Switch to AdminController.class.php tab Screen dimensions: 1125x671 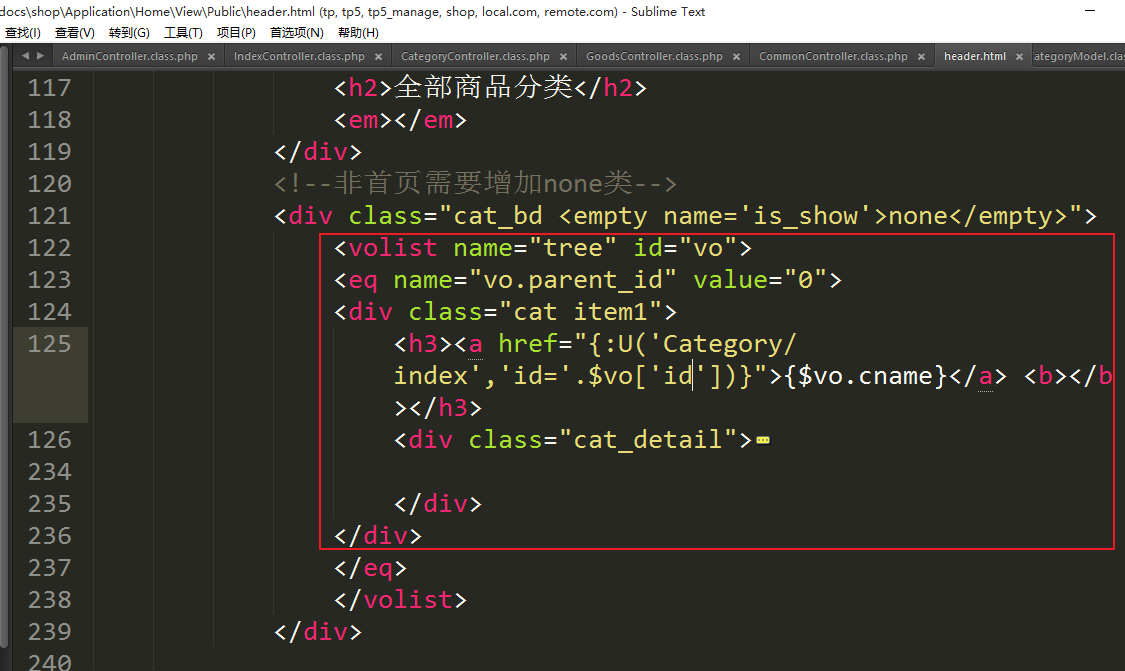130,56
